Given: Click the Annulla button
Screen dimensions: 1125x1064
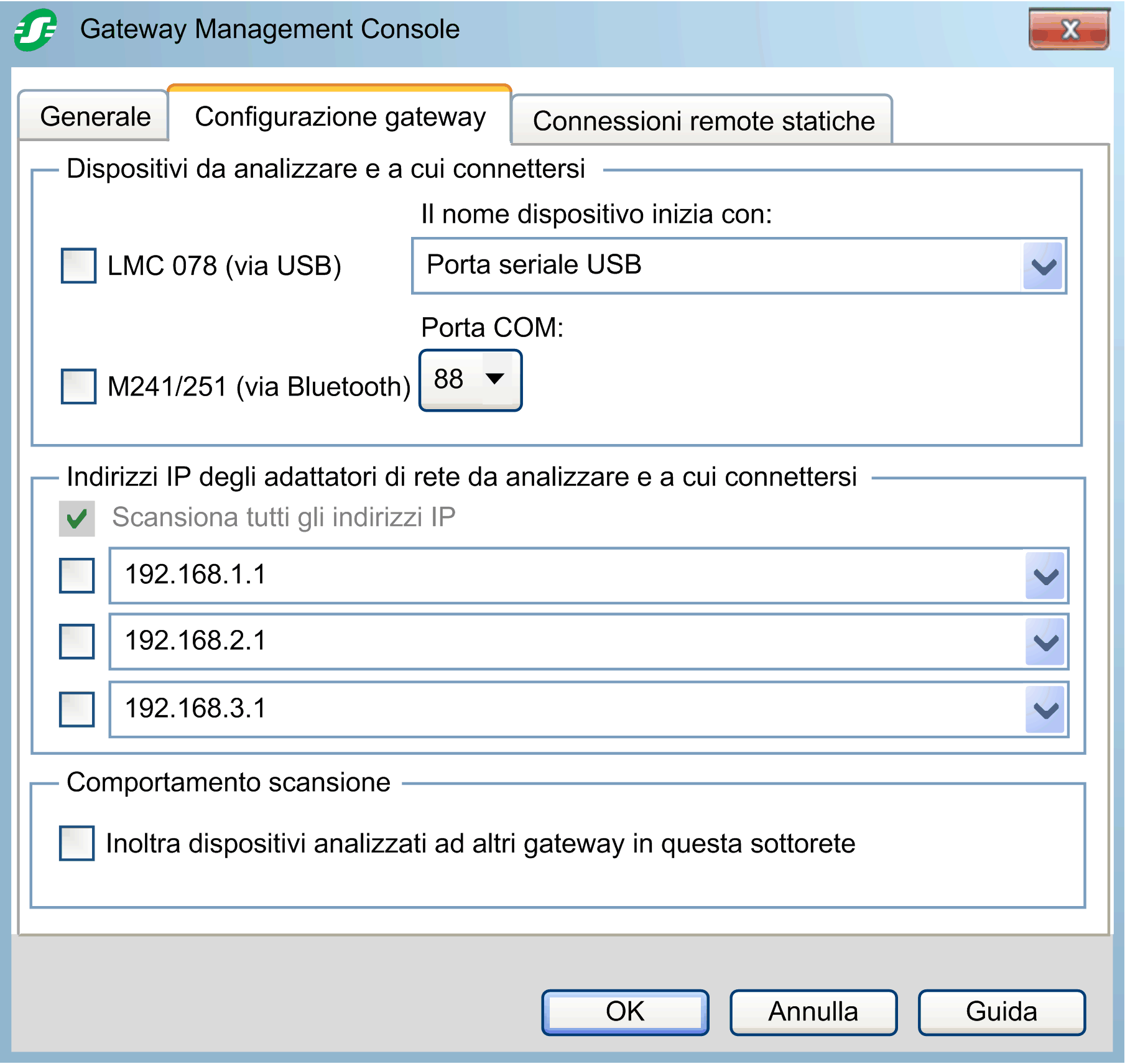Looking at the screenshot, I should 813,1012.
